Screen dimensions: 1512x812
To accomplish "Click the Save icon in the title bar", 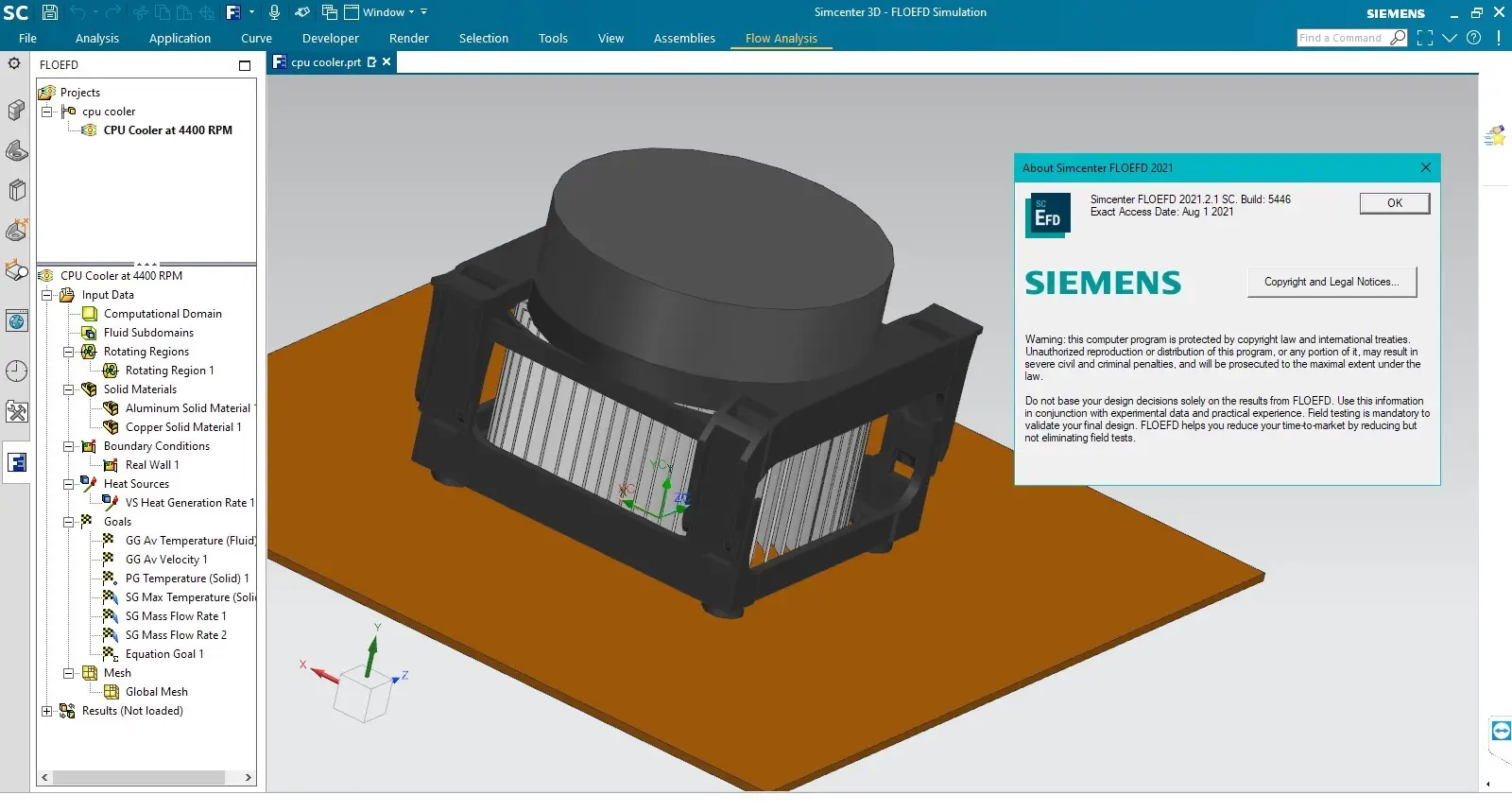I will click(50, 12).
